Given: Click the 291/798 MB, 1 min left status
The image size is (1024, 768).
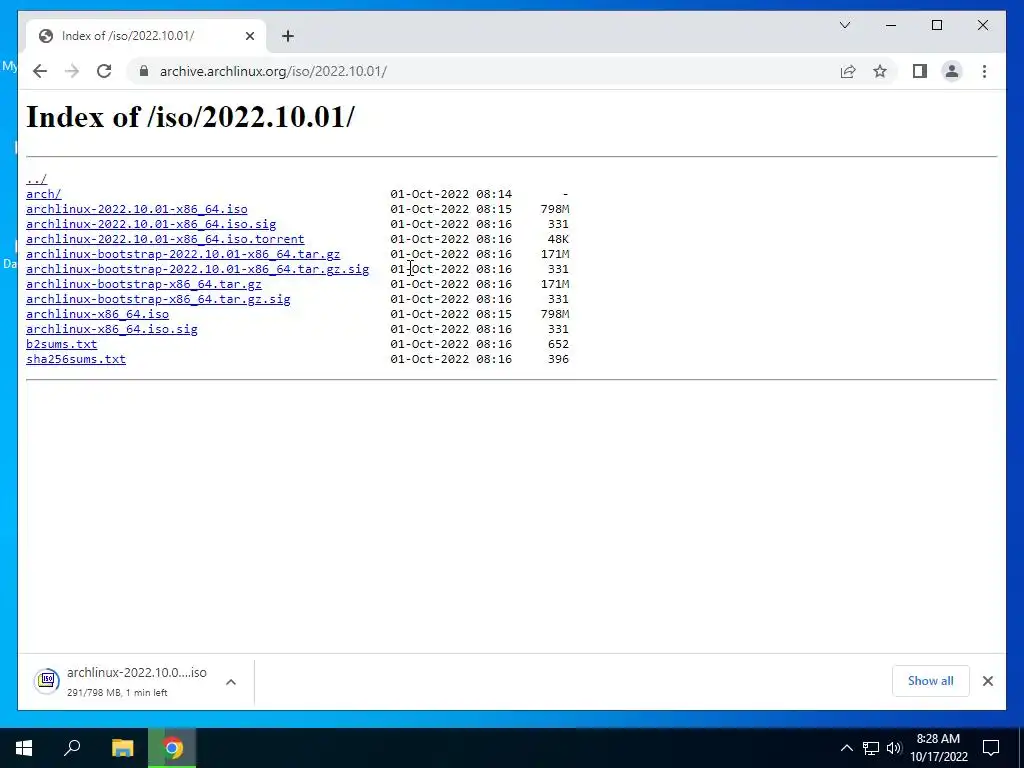Looking at the screenshot, I should coord(118,693).
